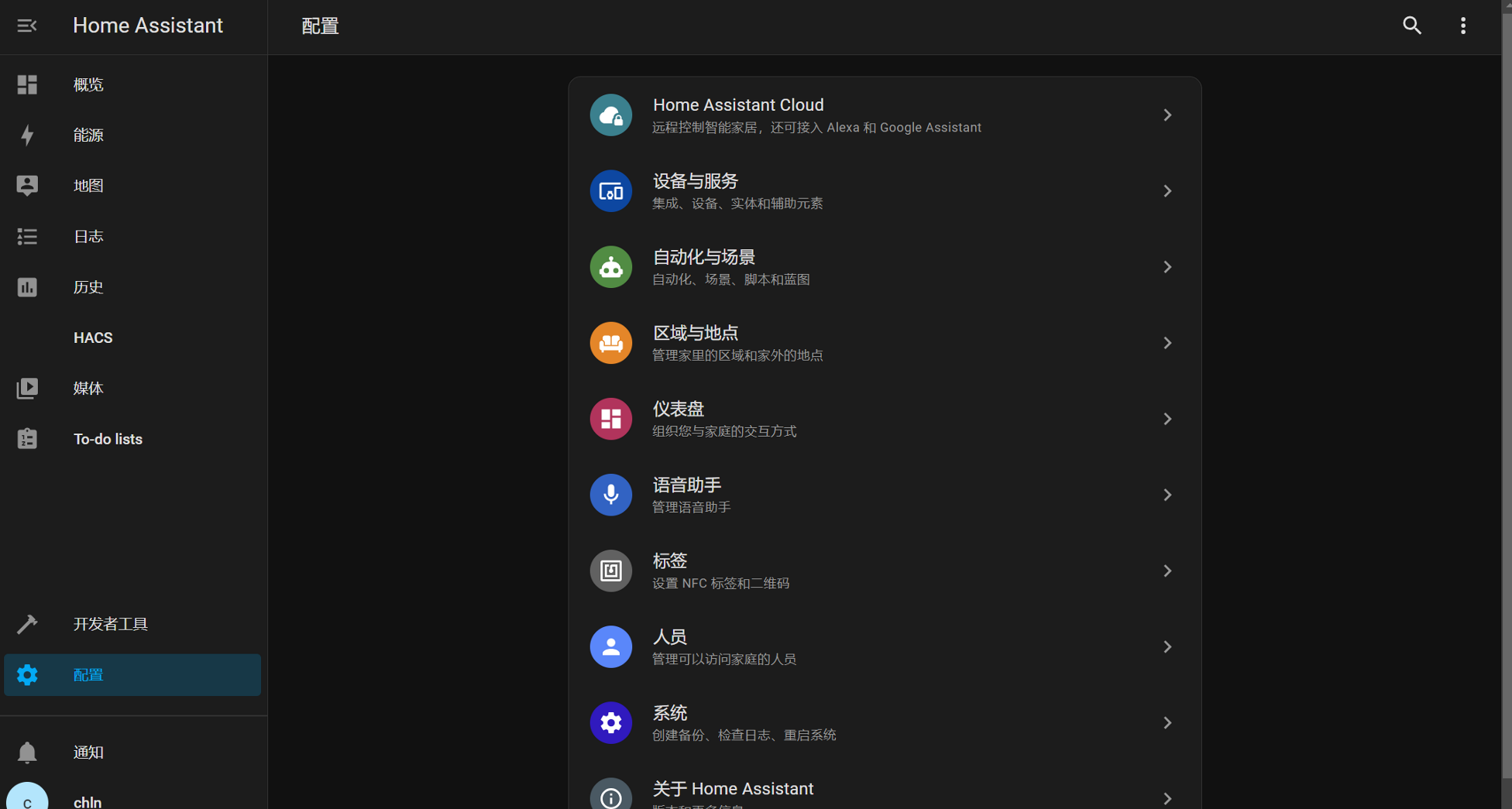
Task: Open 开发者工具 in the sidebar
Action: click(132, 624)
